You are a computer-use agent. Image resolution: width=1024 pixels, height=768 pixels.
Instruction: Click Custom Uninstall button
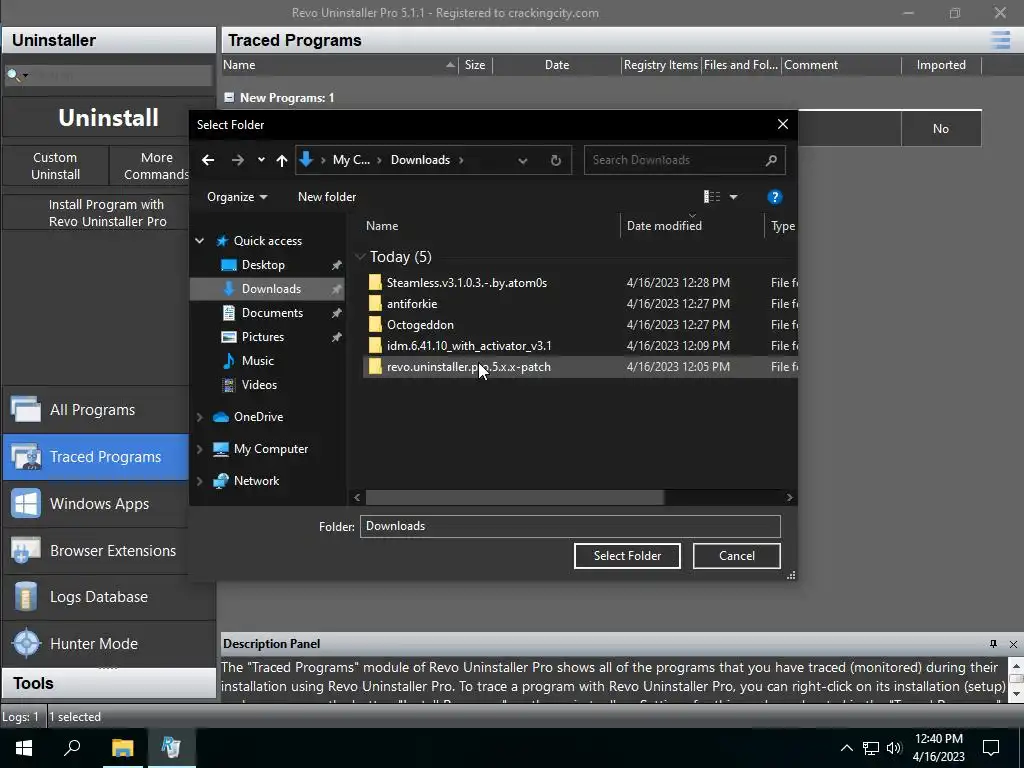(x=56, y=166)
